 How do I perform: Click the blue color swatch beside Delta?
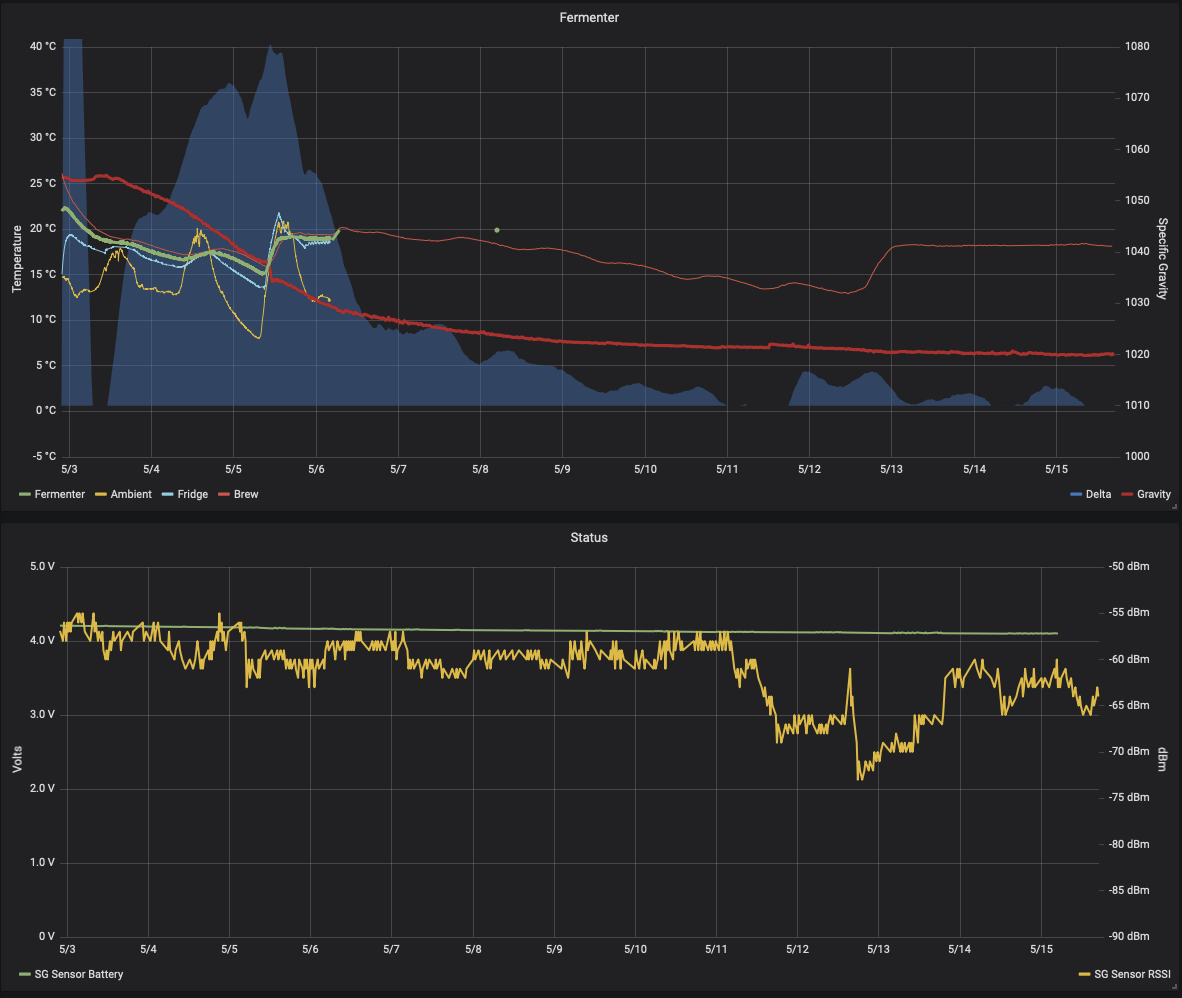coord(1076,494)
